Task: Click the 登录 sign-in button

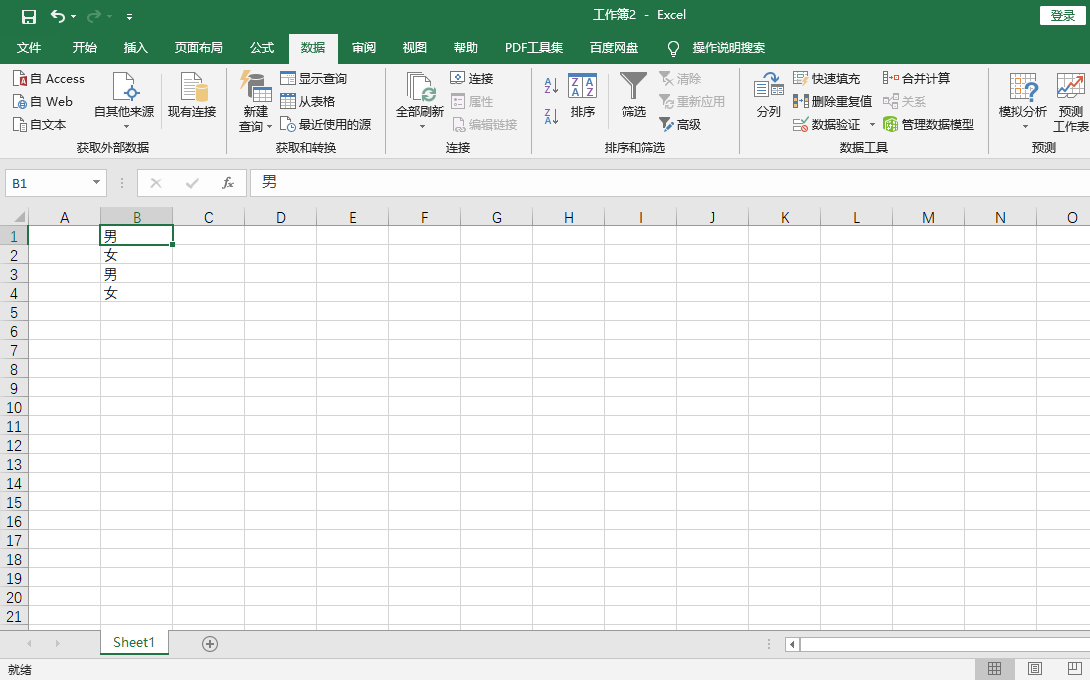Action: tap(1061, 15)
